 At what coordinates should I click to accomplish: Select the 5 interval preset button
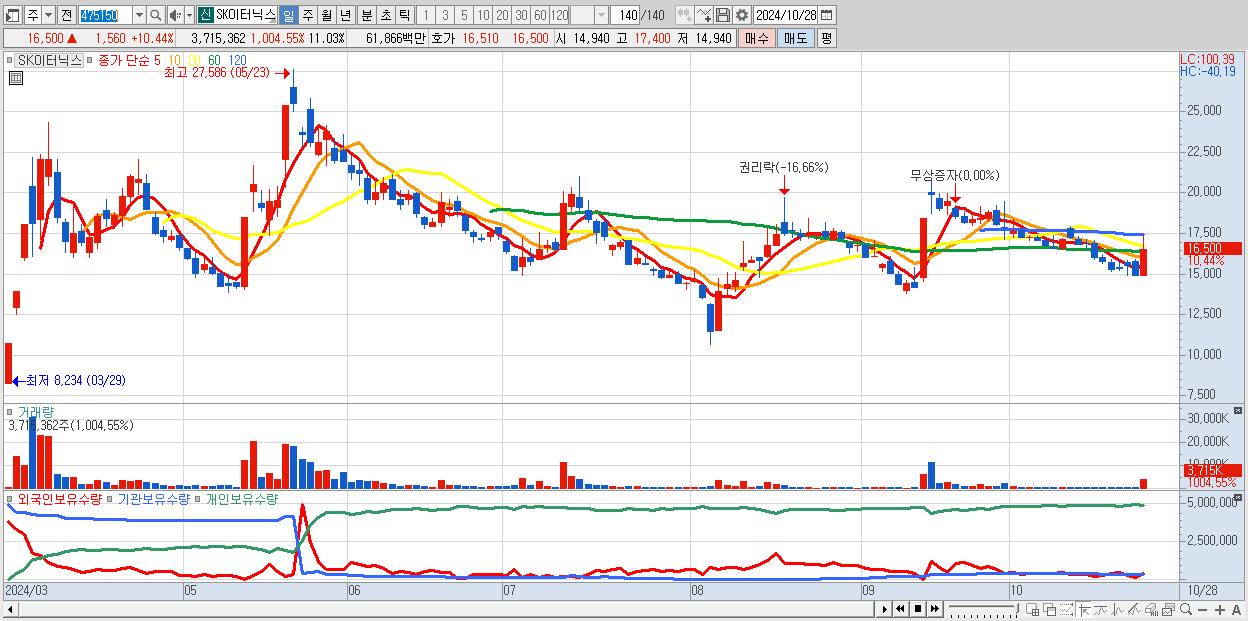click(464, 15)
